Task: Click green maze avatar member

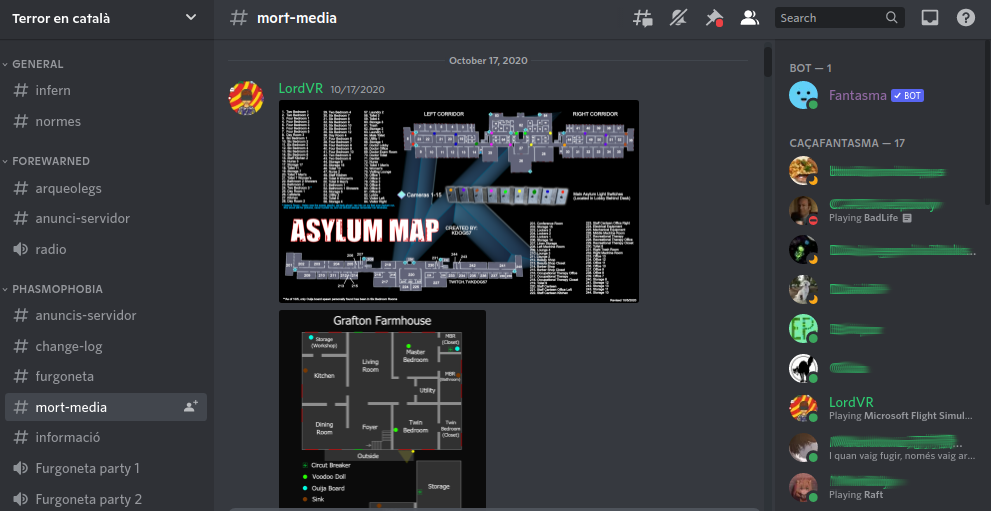Action: coord(803,328)
